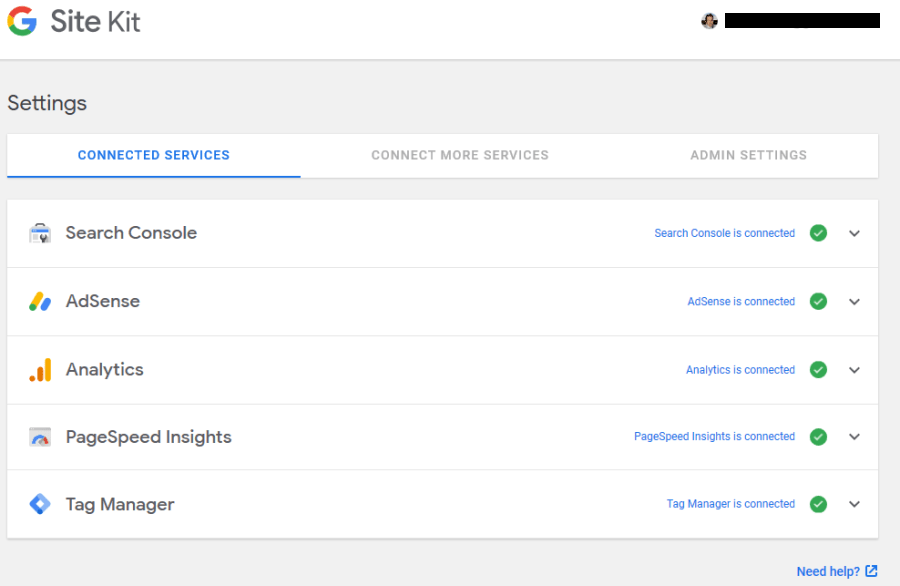Click 'AdSense is connected' status text

pyautogui.click(x=741, y=301)
